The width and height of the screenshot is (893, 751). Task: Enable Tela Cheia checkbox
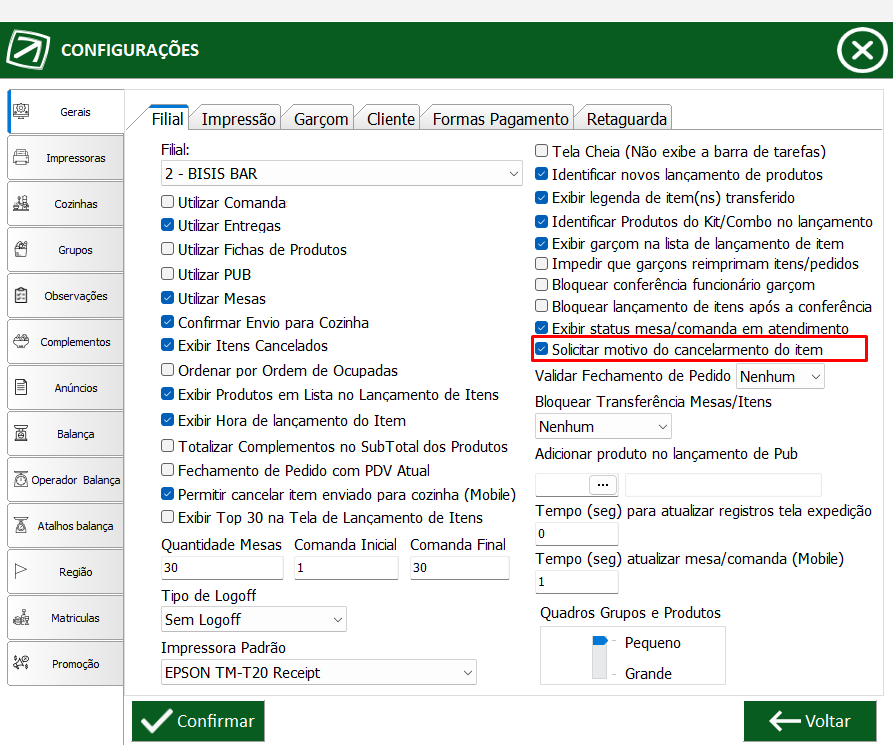tap(542, 151)
